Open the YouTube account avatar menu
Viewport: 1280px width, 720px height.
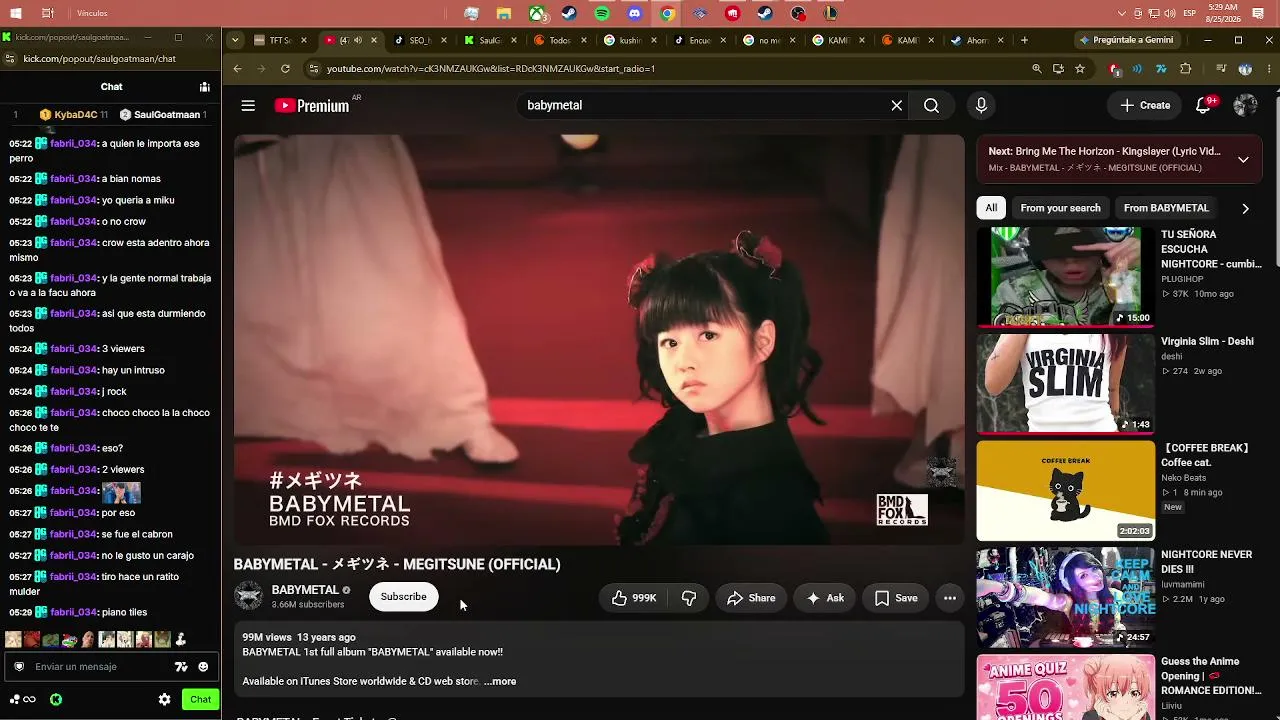(x=1245, y=105)
